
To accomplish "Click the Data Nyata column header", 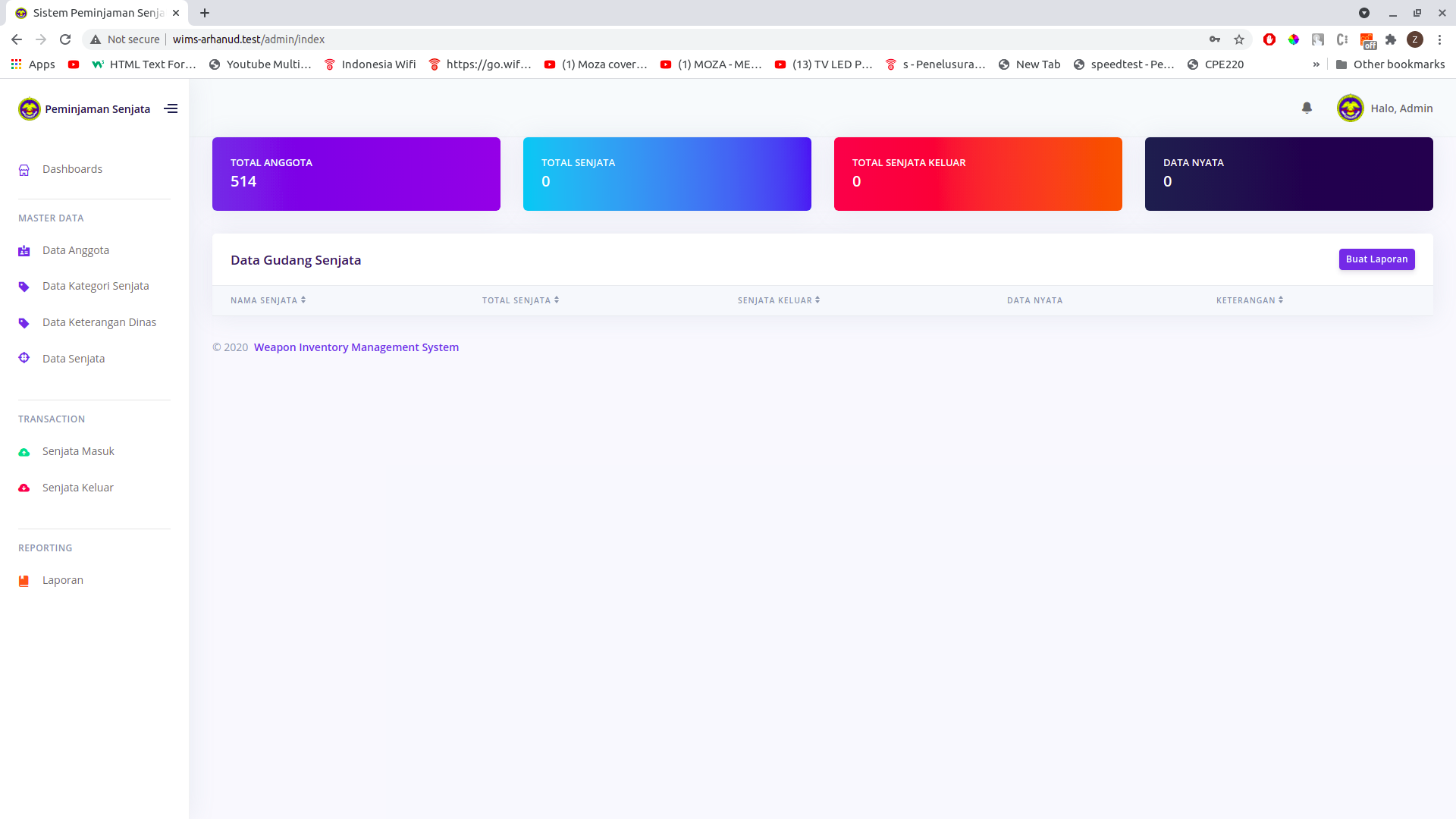I will 1034,300.
